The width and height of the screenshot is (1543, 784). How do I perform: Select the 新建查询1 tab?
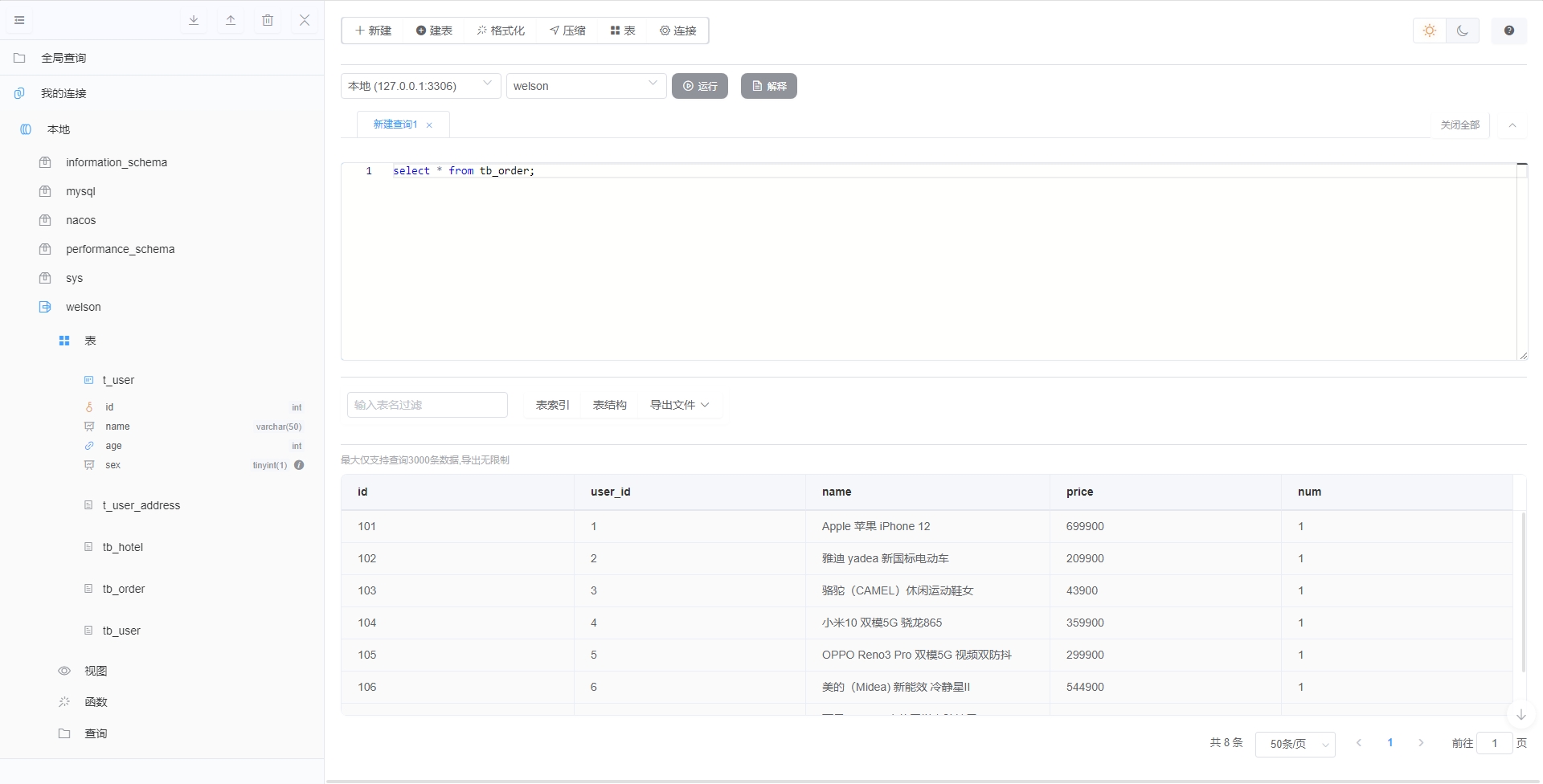pyautogui.click(x=395, y=125)
